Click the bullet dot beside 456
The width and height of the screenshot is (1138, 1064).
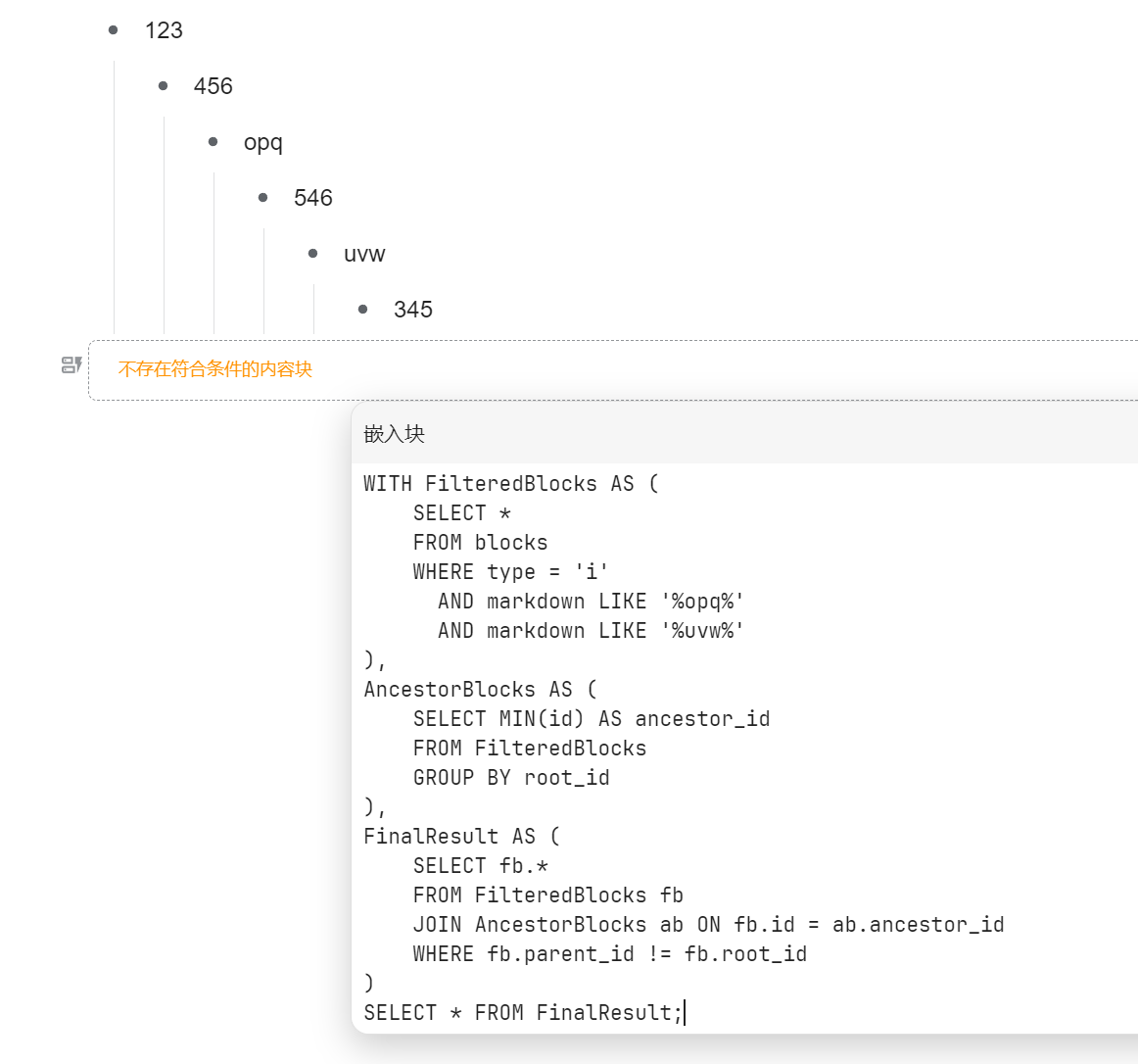164,86
